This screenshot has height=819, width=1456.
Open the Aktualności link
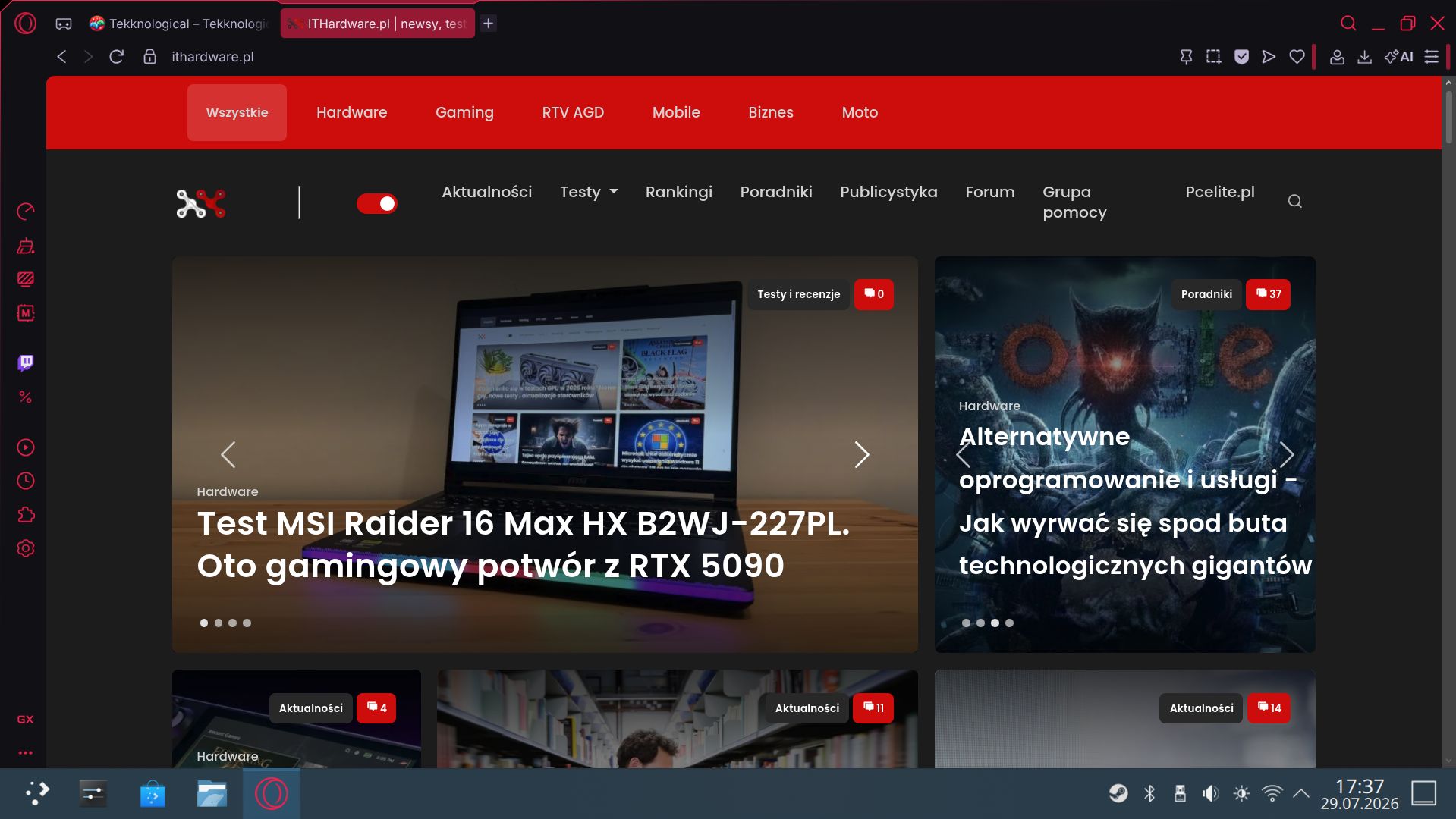[487, 192]
